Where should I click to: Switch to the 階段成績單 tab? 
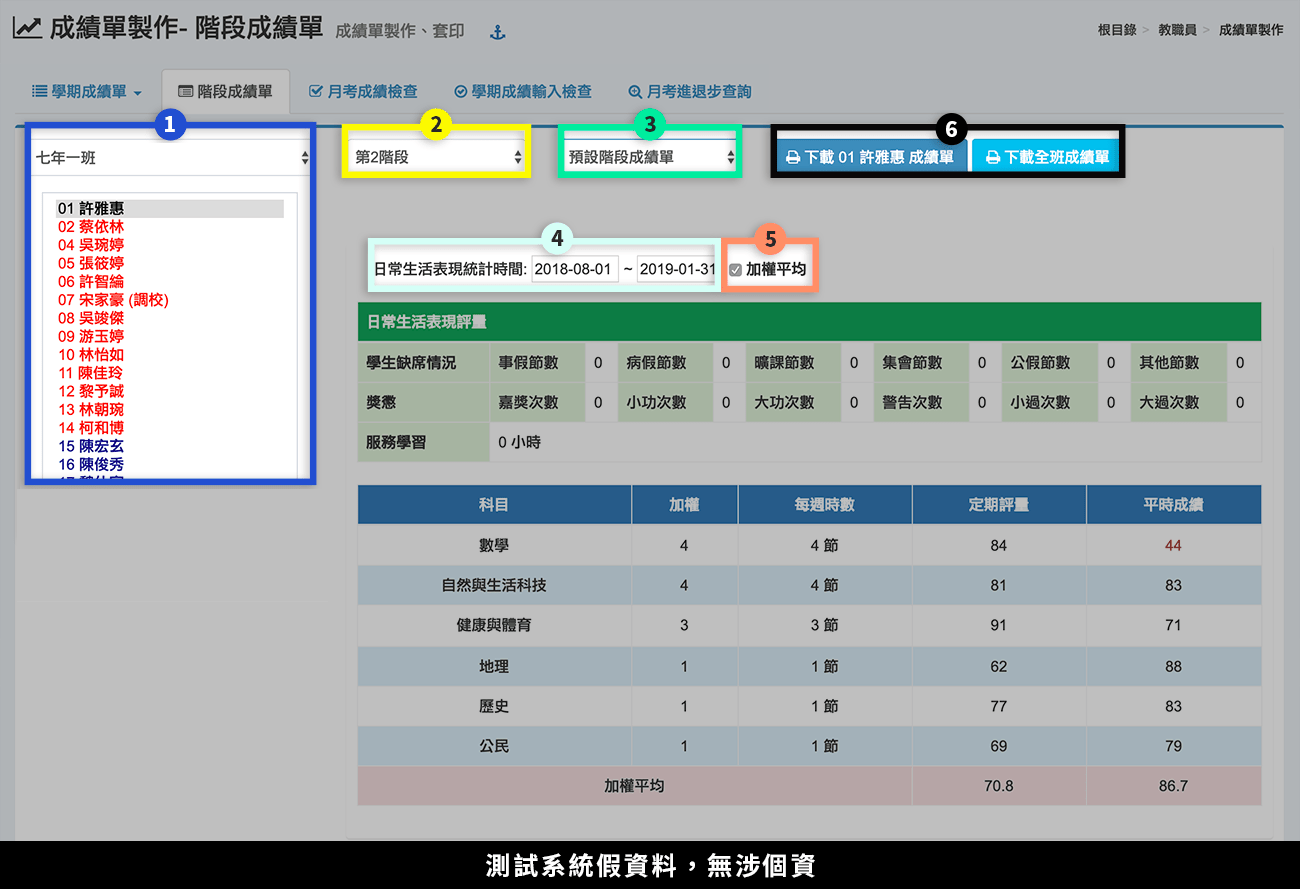click(225, 92)
